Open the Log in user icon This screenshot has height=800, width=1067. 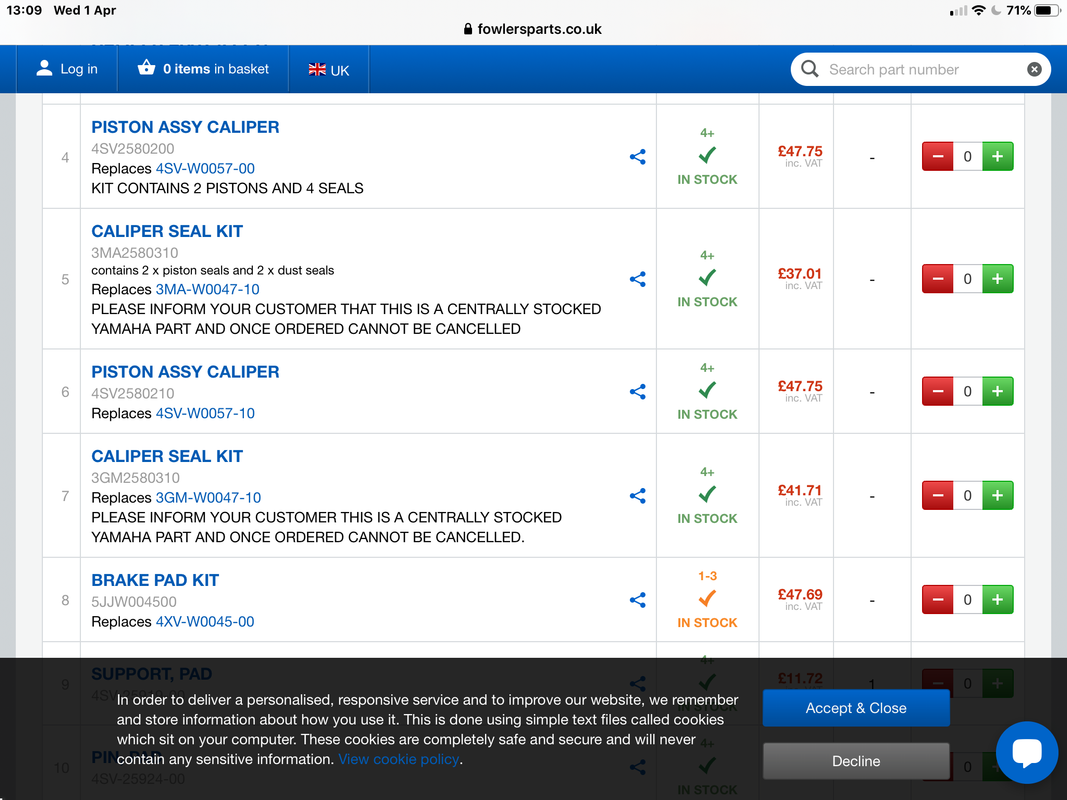(44, 68)
